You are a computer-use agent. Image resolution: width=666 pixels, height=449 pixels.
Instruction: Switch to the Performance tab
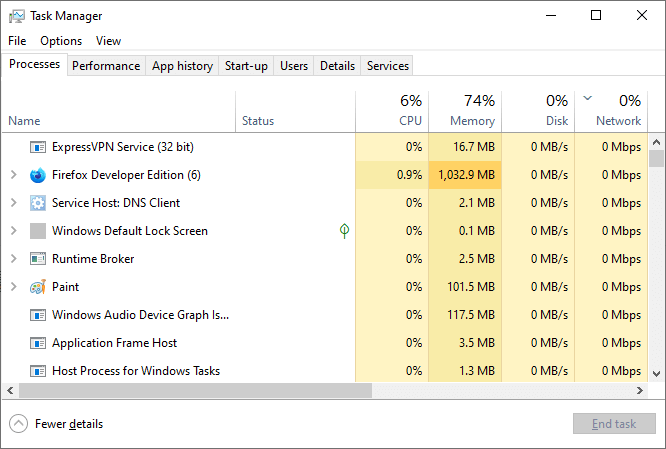coord(106,66)
